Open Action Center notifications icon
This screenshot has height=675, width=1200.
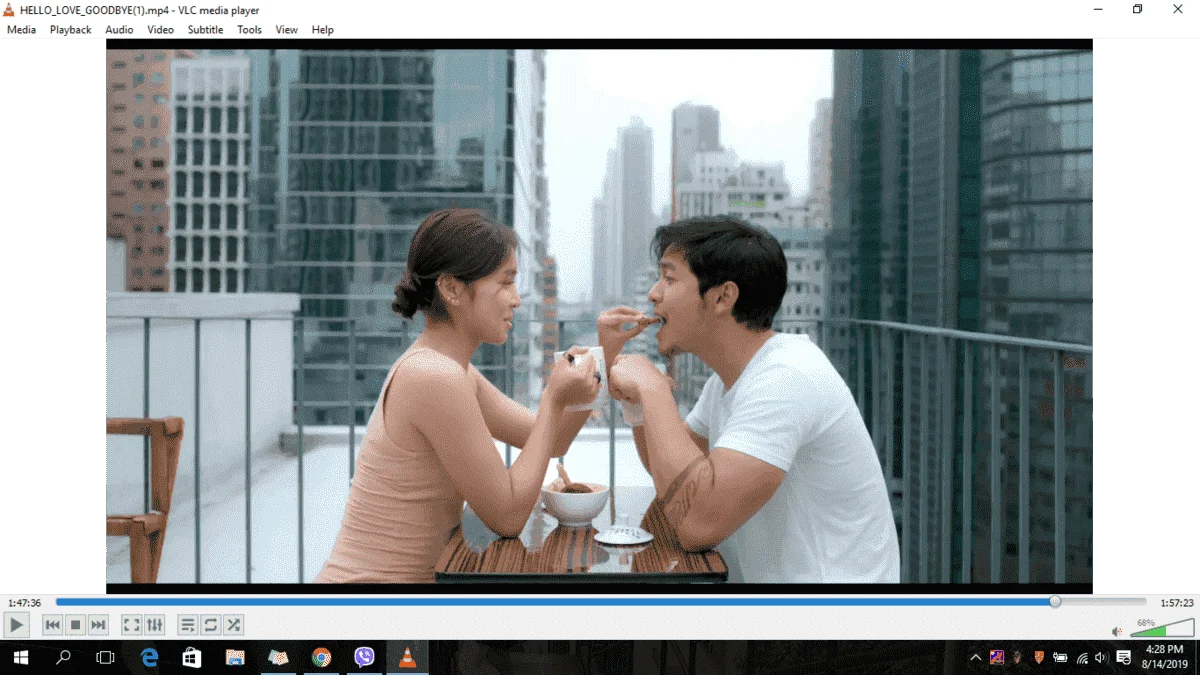point(1123,658)
